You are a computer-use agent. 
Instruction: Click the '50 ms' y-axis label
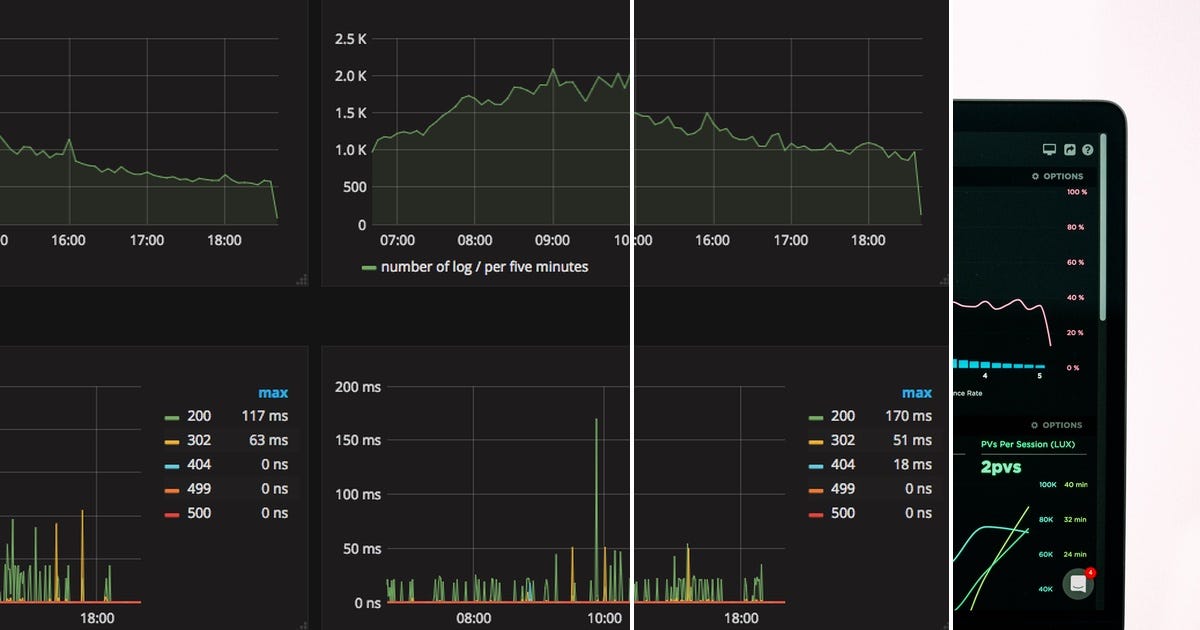pyautogui.click(x=362, y=549)
